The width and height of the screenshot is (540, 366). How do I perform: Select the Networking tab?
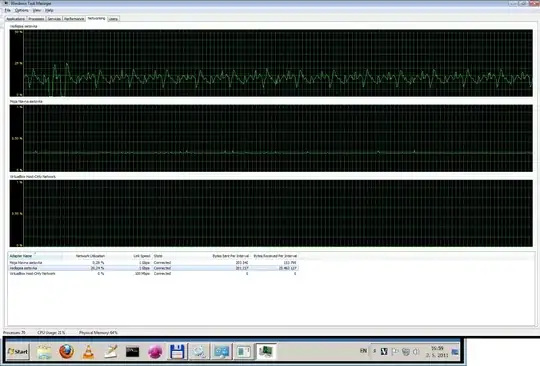coord(96,18)
